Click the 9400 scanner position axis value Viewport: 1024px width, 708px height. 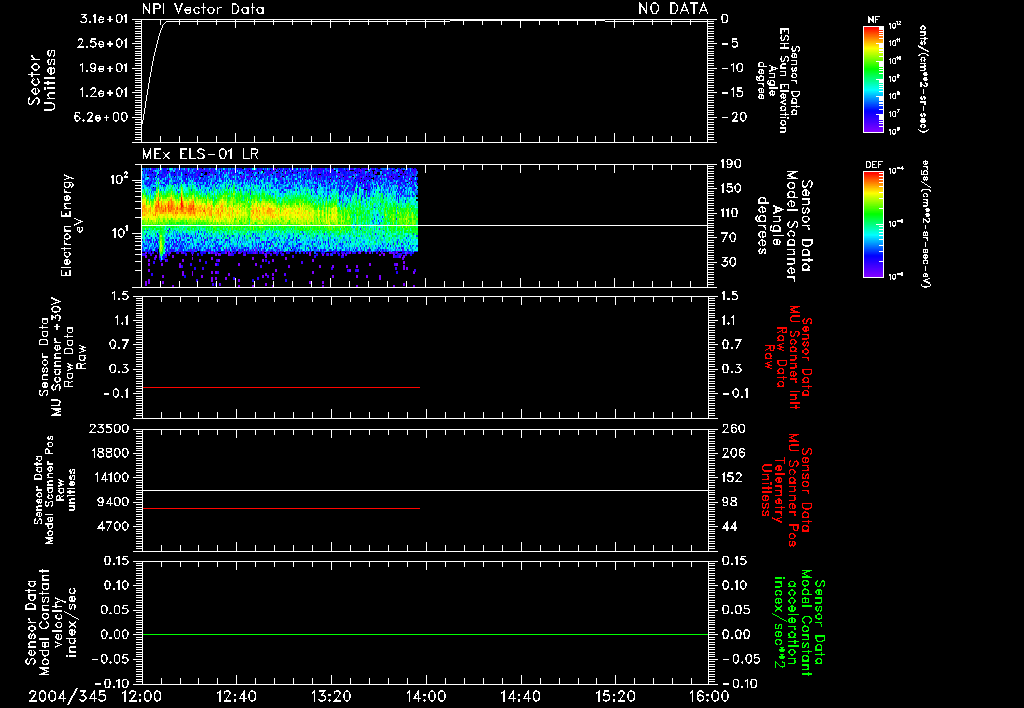pos(112,502)
